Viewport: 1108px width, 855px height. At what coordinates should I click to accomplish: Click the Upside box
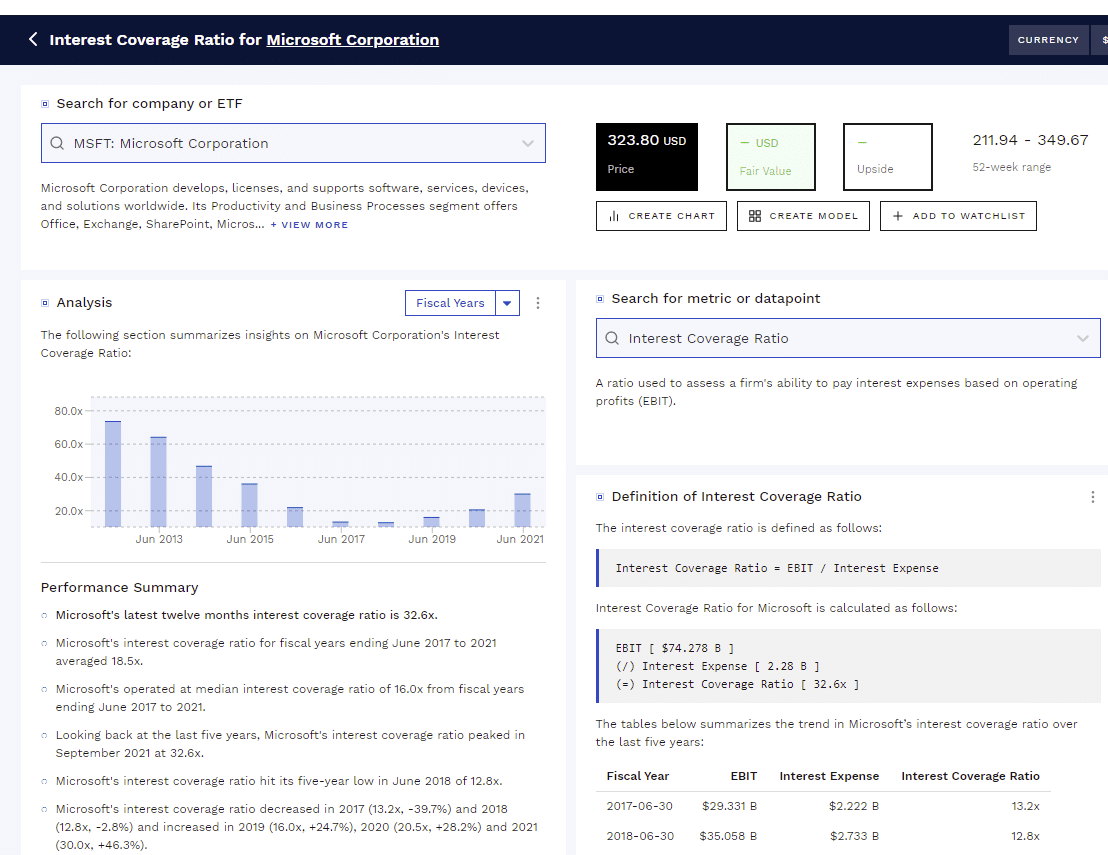887,157
